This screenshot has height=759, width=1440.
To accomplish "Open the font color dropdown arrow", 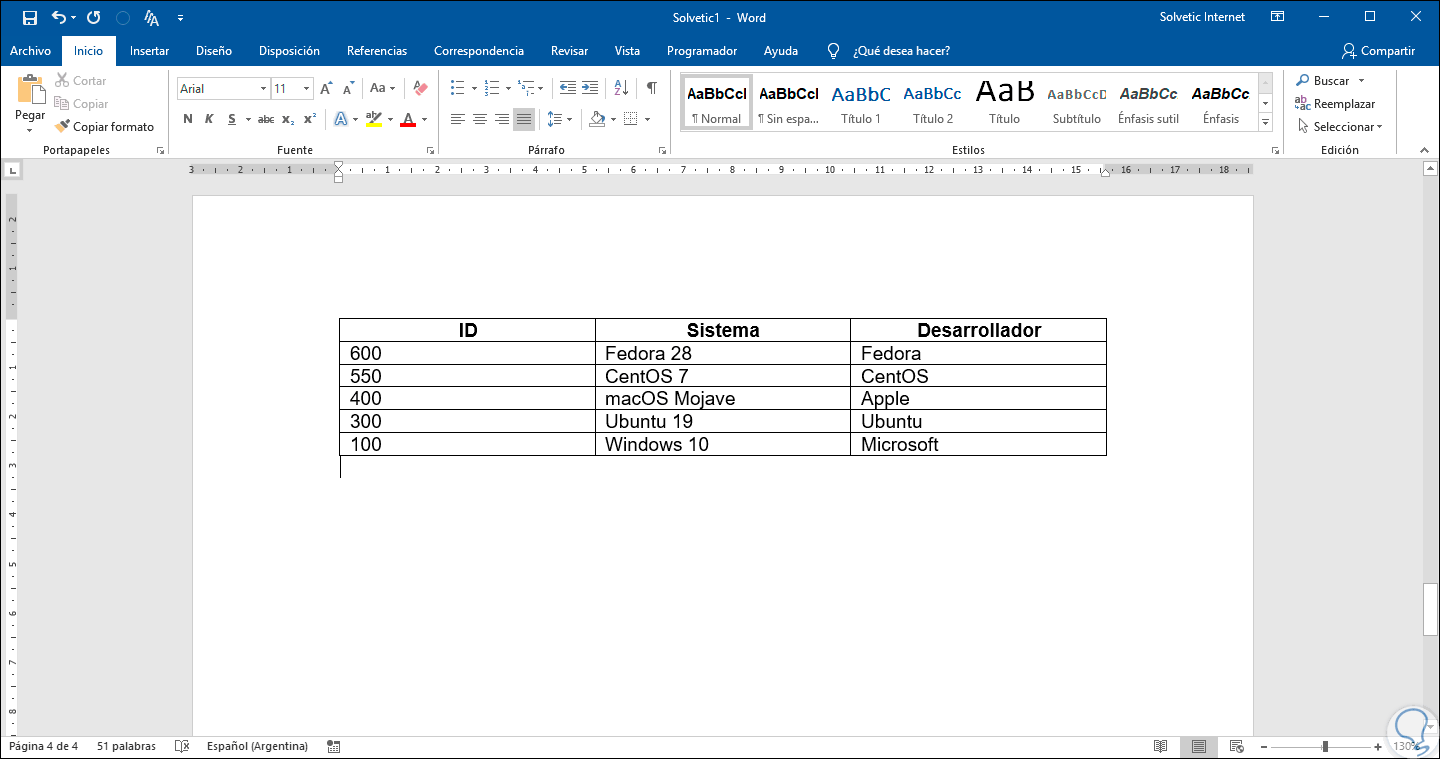I will (x=424, y=119).
